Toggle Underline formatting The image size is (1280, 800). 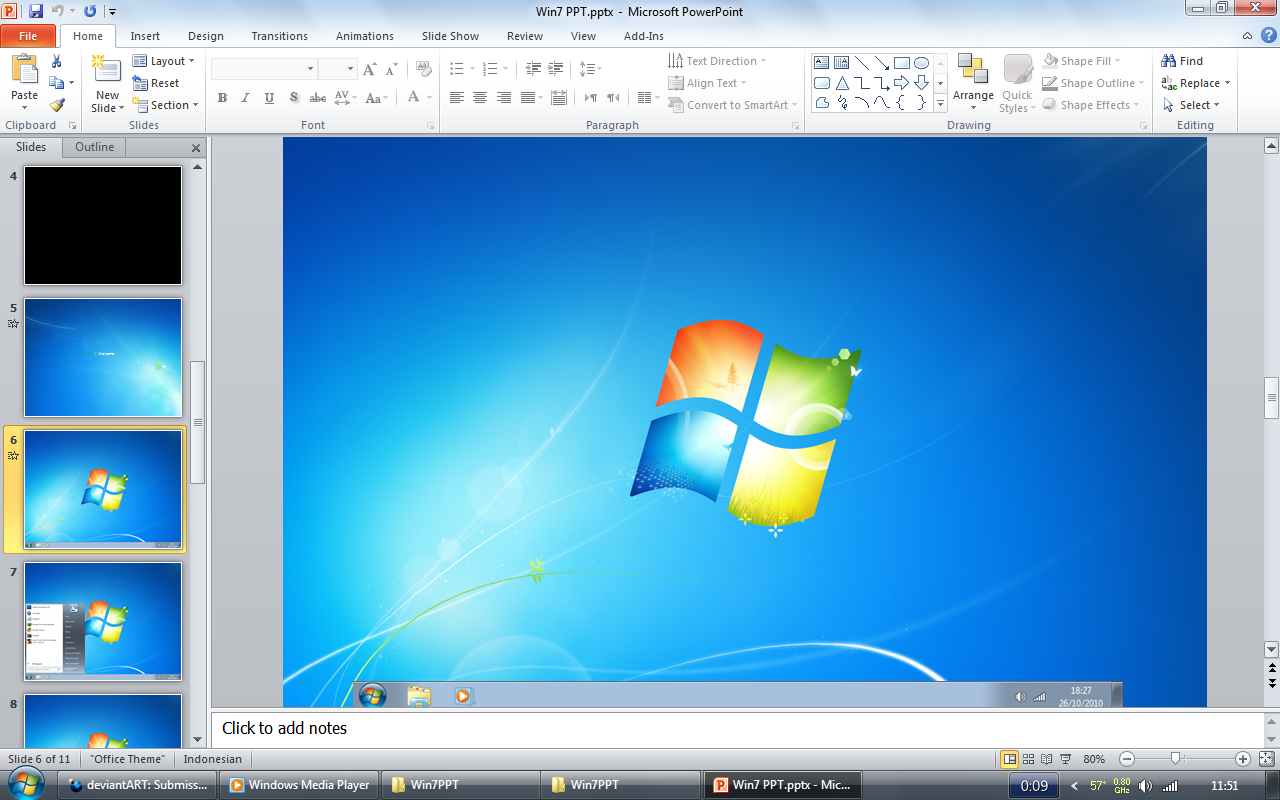pyautogui.click(x=270, y=98)
